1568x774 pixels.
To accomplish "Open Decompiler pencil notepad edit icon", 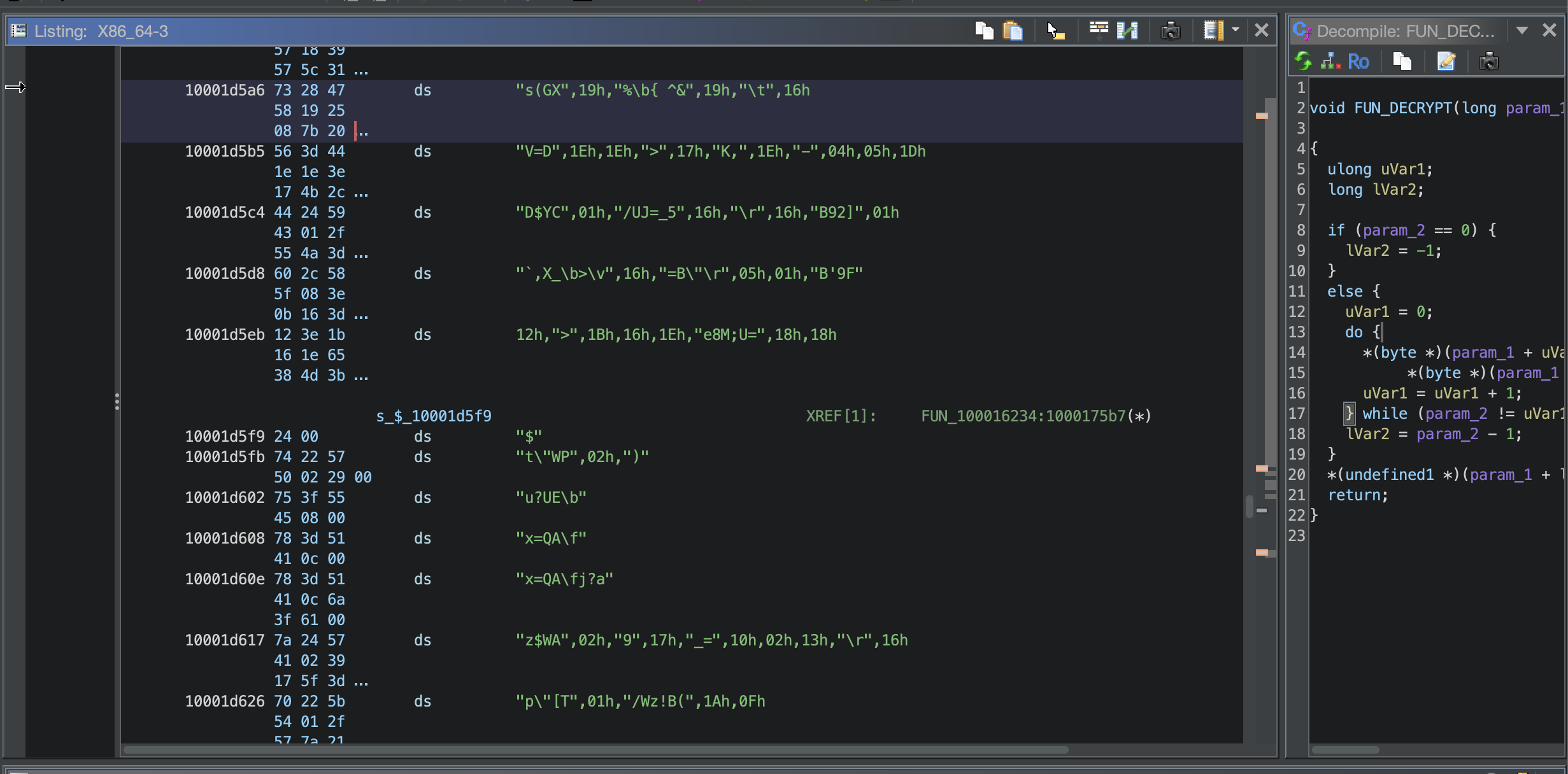I will (x=1446, y=61).
